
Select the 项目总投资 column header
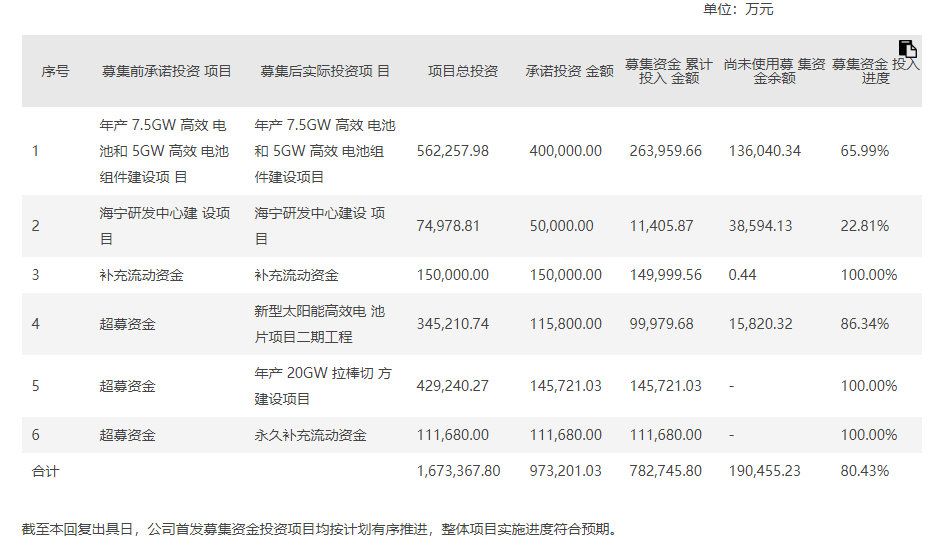click(x=462, y=71)
